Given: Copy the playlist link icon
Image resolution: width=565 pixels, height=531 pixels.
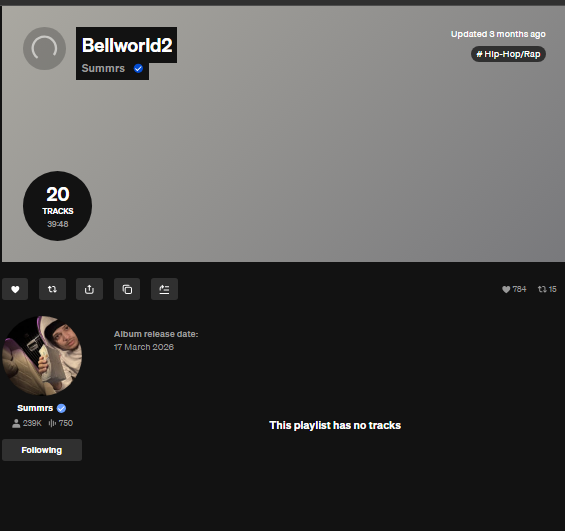Looking at the screenshot, I should click(127, 289).
